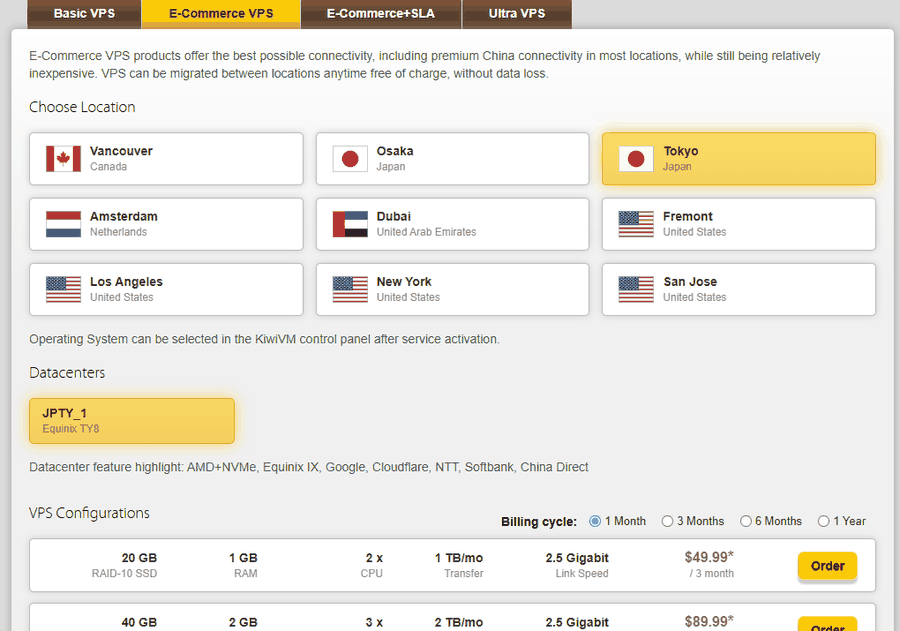
Task: Click the US flag icon for Los Angeles
Action: (63, 290)
